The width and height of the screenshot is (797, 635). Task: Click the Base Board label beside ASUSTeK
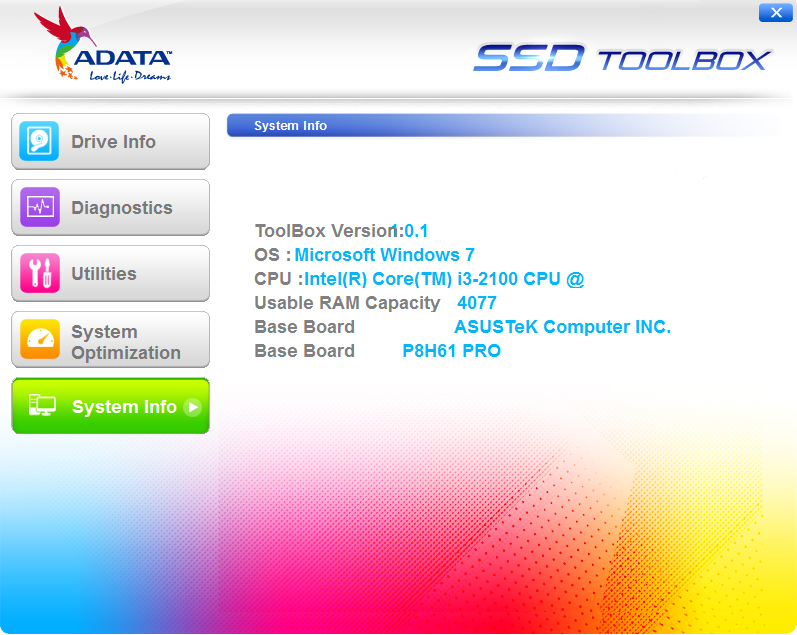click(304, 327)
